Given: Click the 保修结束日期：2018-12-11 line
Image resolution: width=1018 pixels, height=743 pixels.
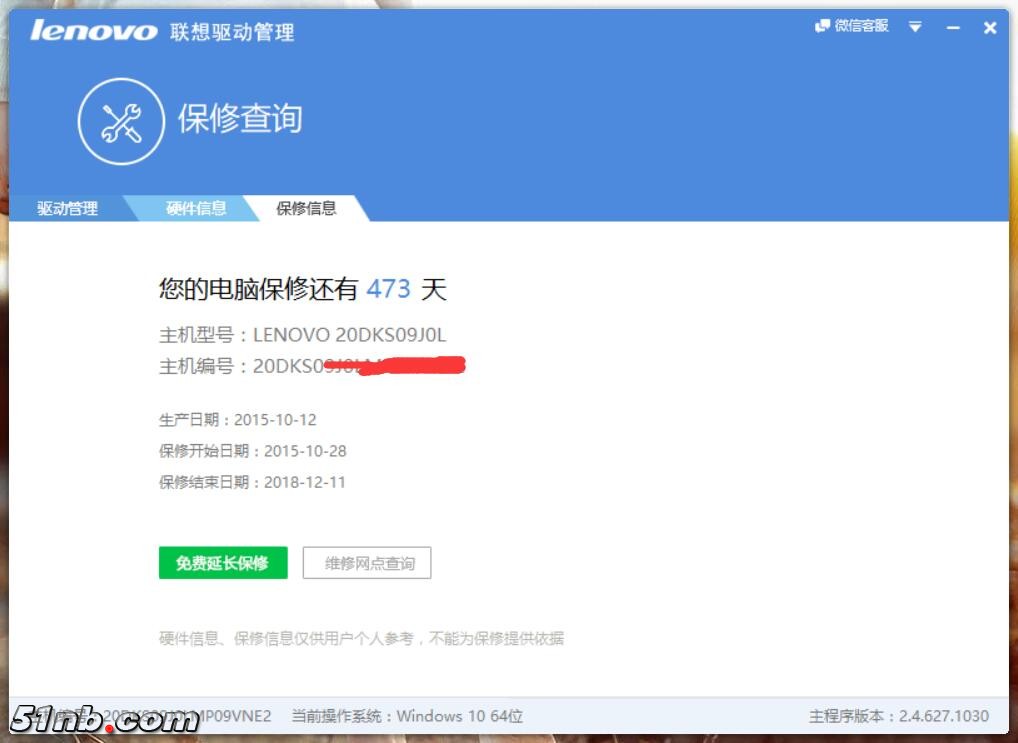Looking at the screenshot, I should 252,482.
